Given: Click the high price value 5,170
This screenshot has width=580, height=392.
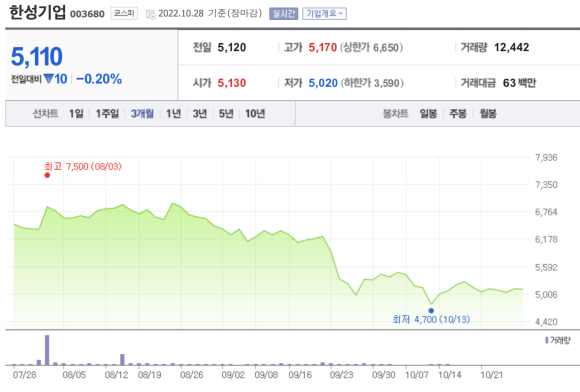Looking at the screenshot, I should 323,47.
